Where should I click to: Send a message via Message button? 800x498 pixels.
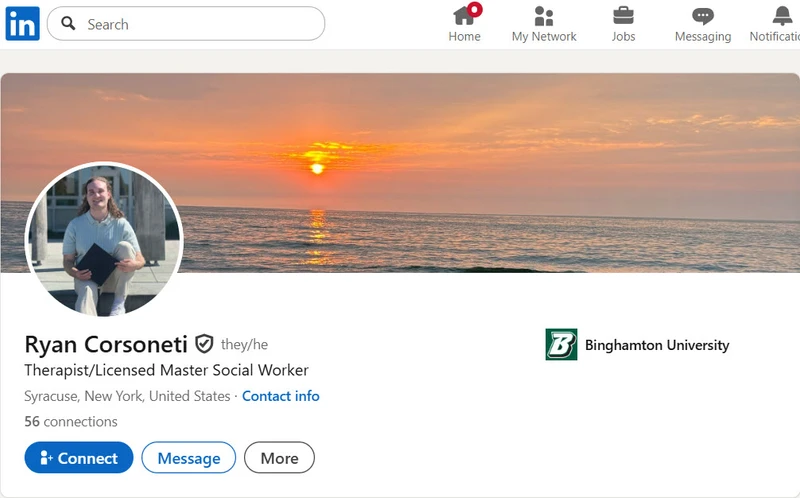point(189,458)
